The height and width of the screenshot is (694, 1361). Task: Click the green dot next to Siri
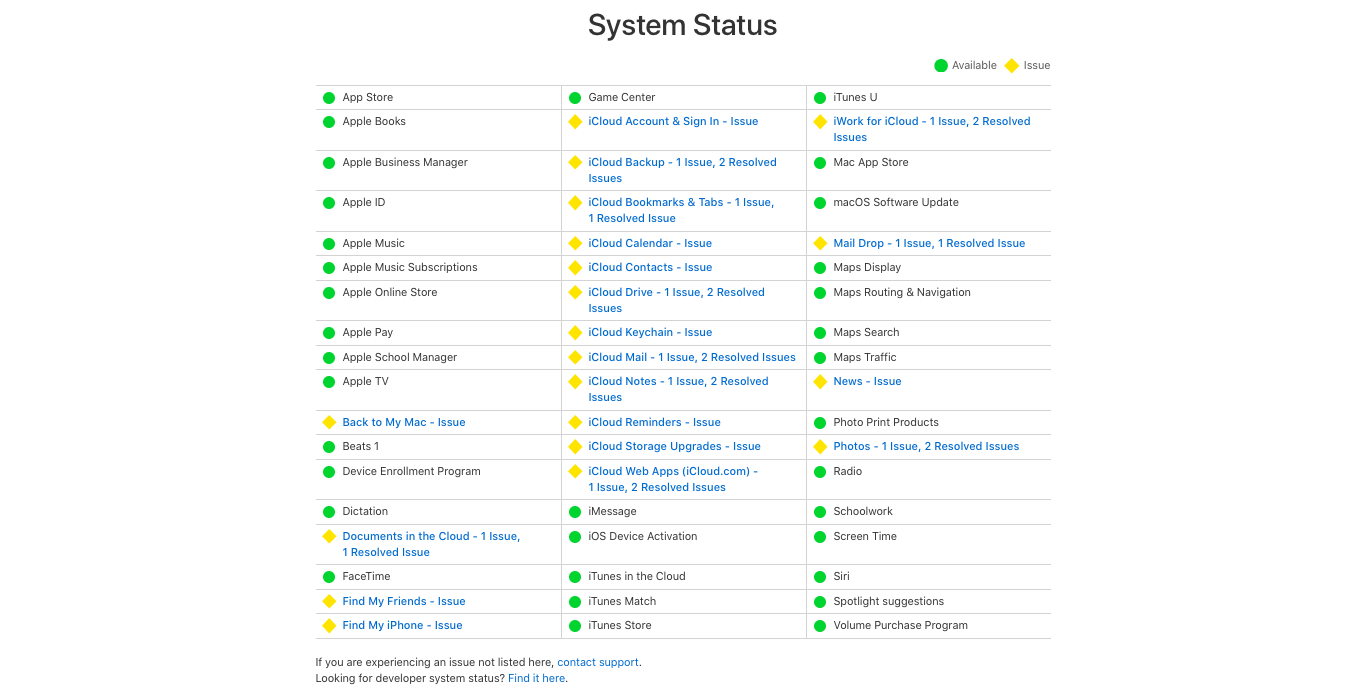tap(820, 576)
